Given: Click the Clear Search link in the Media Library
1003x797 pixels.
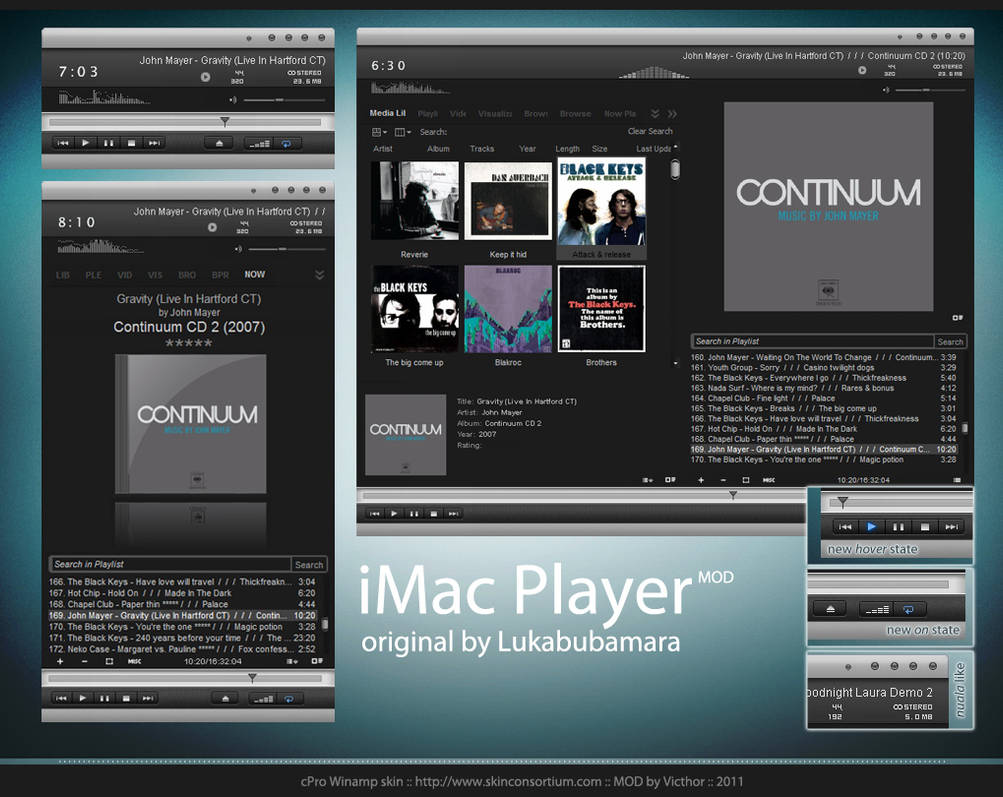Looking at the screenshot, I should 649,131.
